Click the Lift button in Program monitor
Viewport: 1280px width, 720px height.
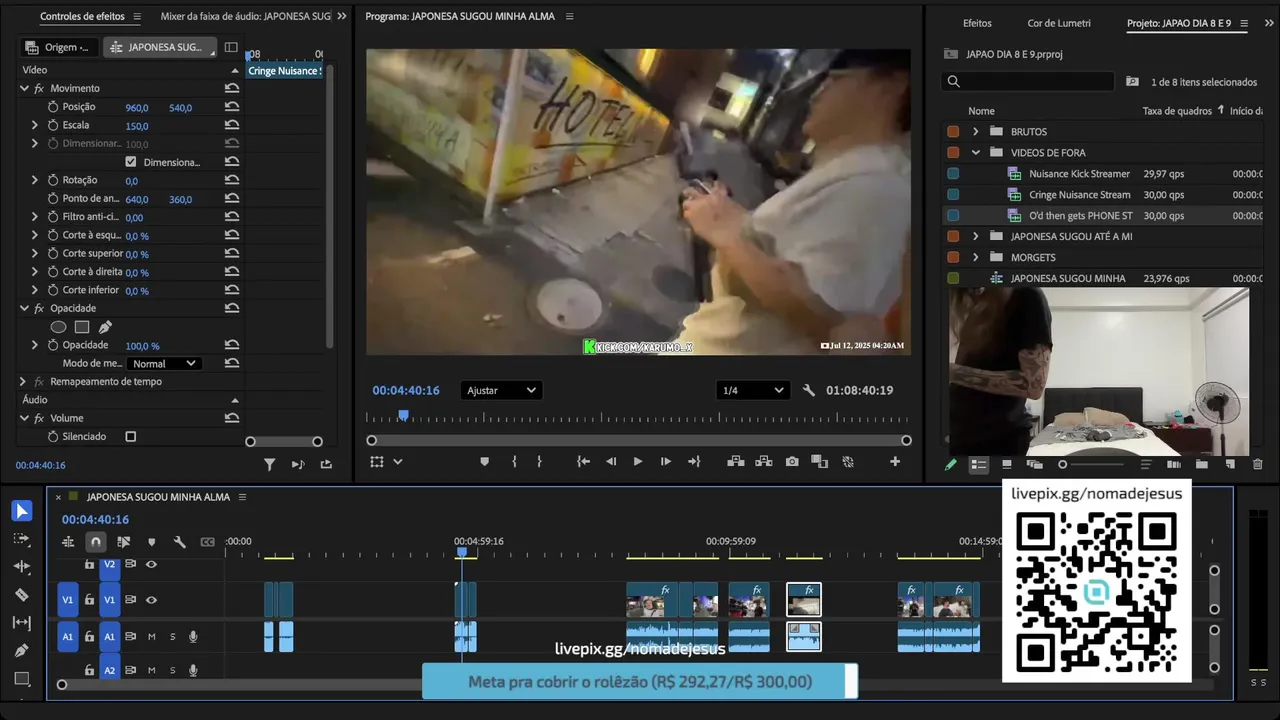[x=736, y=462]
